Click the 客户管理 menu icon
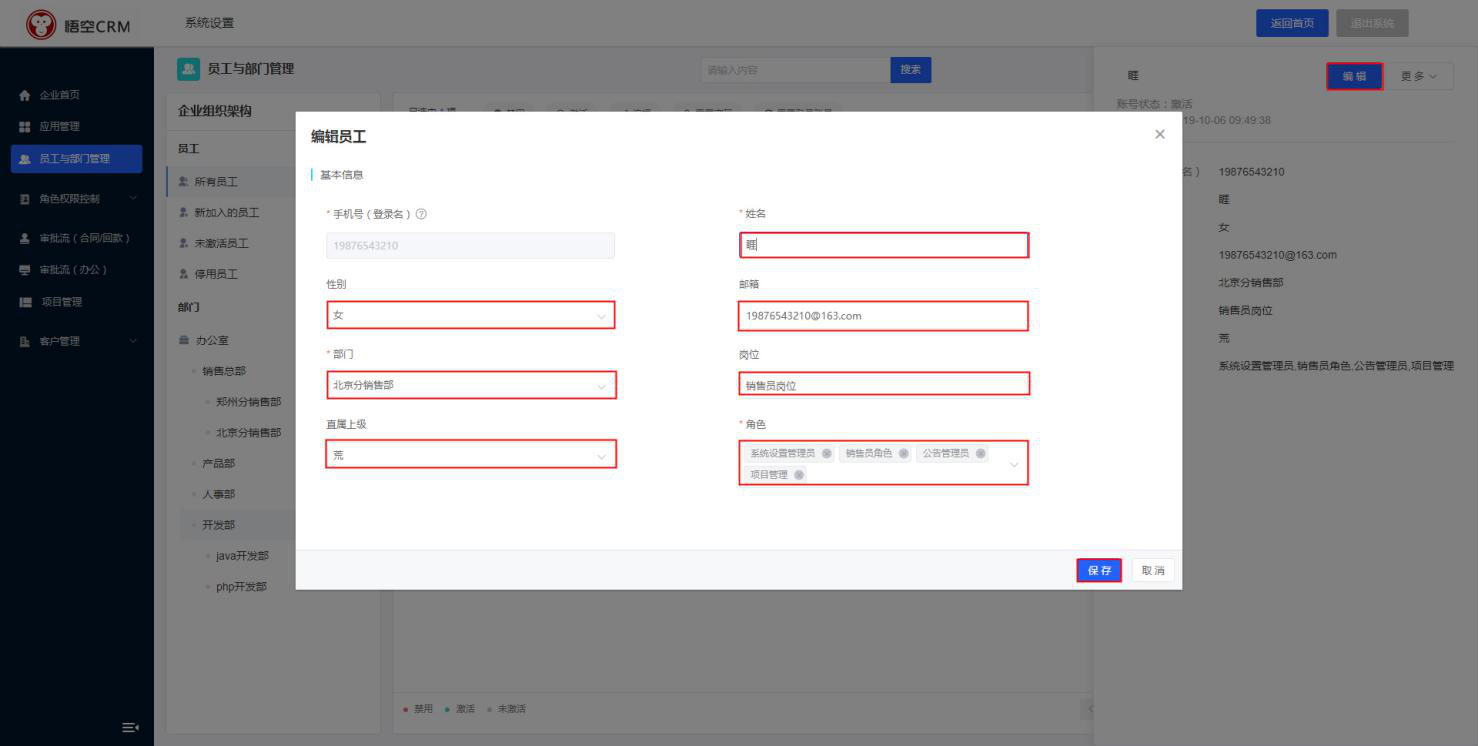Screen dimensions: 1478x746 [x=25, y=342]
